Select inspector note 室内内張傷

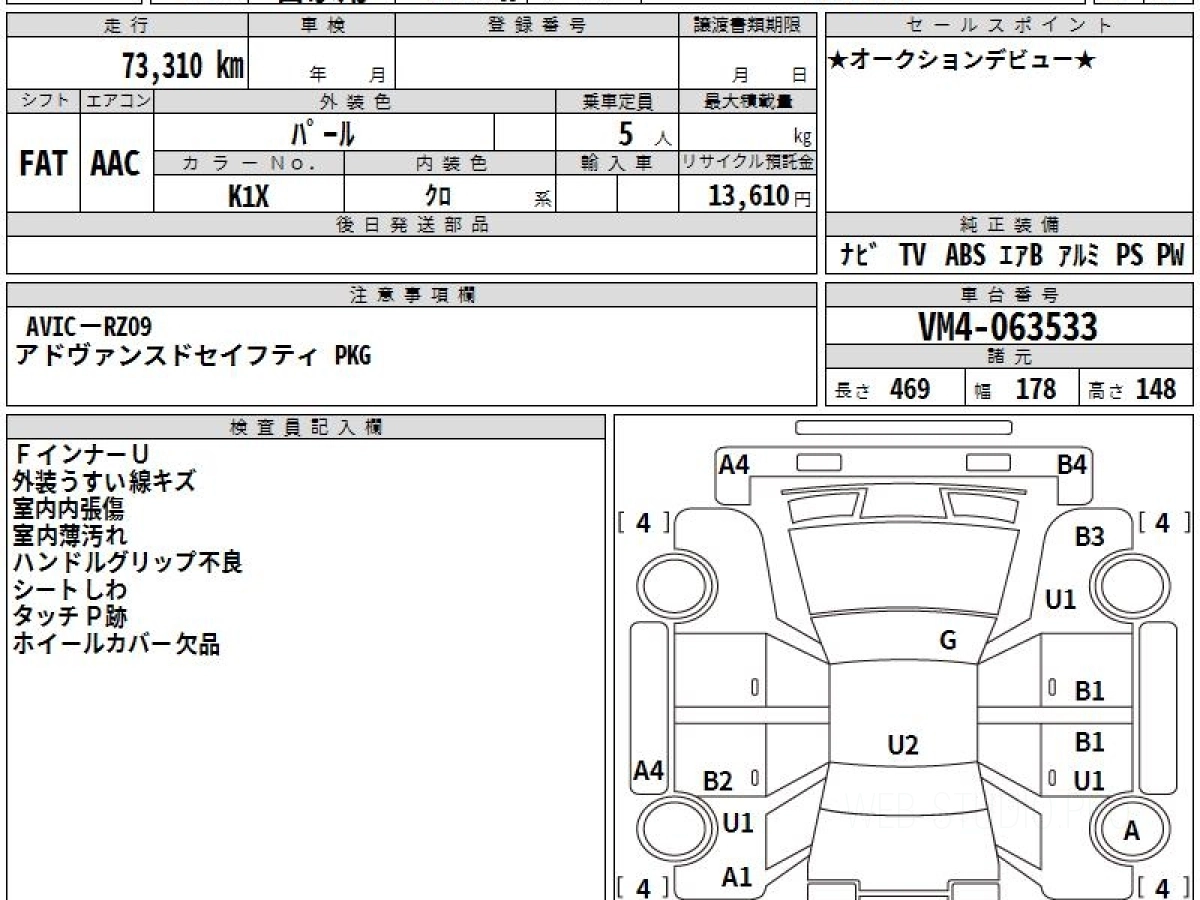pos(69,509)
